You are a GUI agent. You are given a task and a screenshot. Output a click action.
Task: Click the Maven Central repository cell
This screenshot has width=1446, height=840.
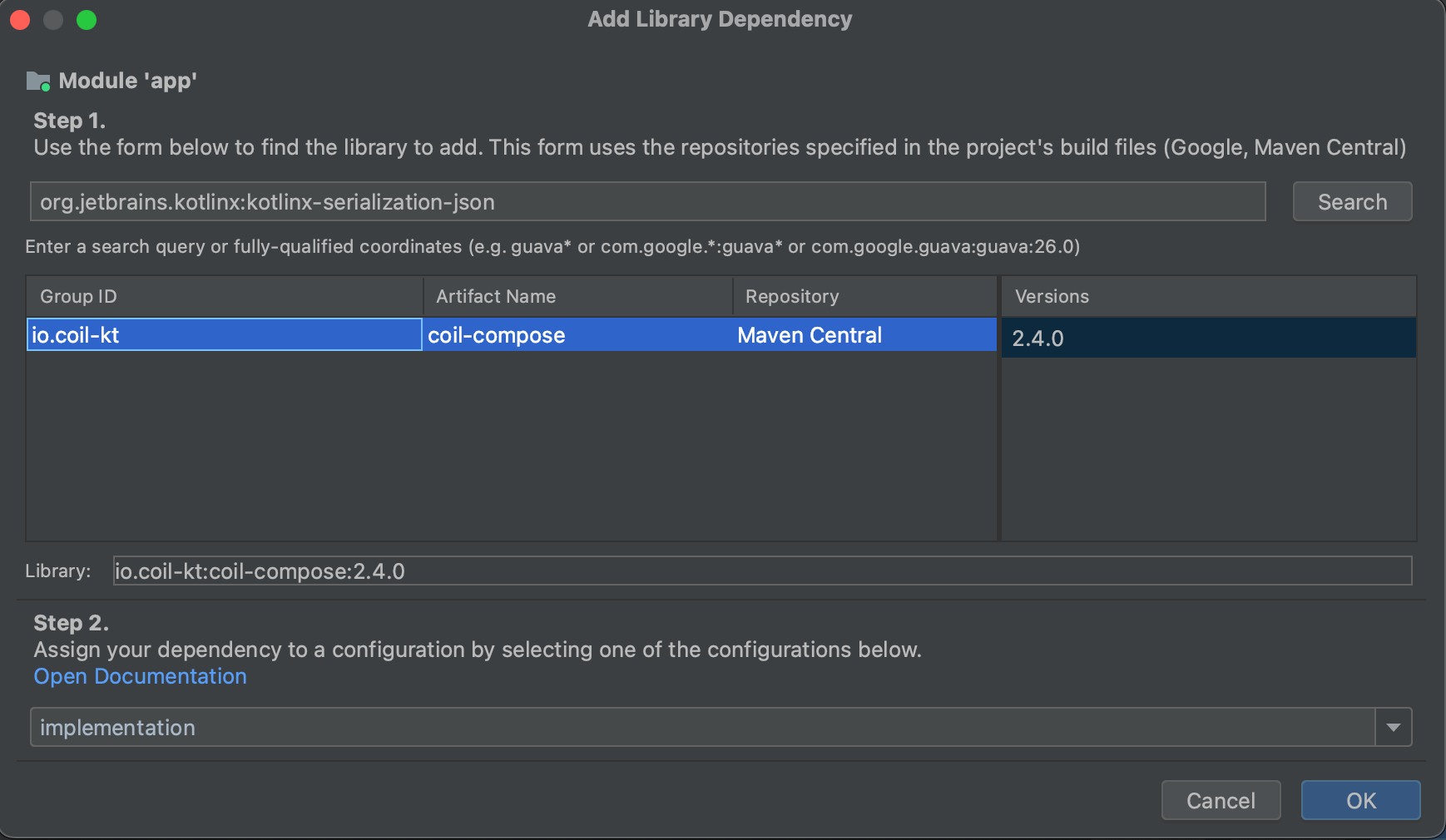point(864,334)
